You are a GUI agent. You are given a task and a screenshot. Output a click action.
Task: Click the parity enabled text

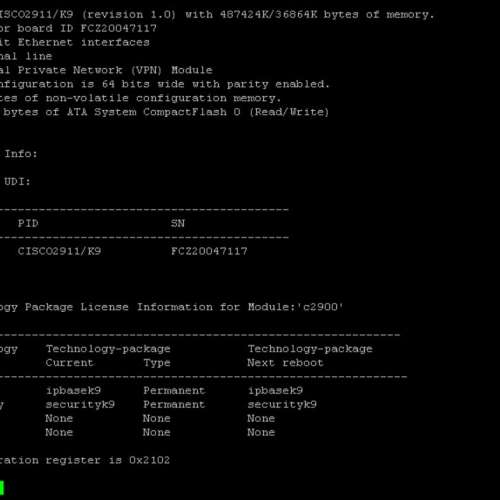pos(278,84)
